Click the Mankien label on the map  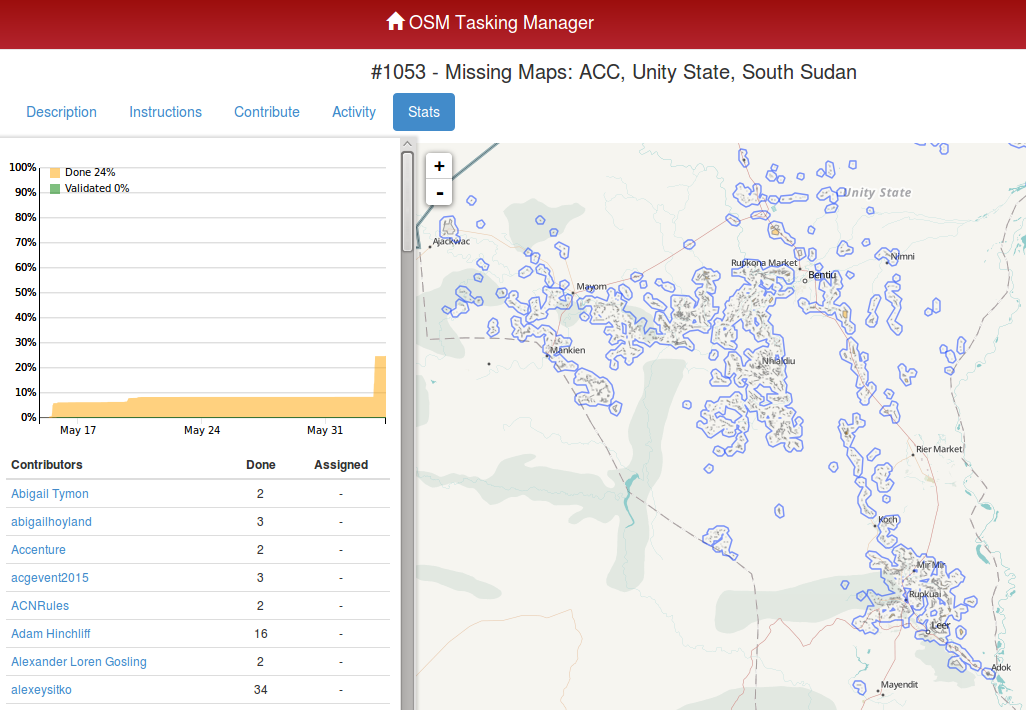point(568,350)
